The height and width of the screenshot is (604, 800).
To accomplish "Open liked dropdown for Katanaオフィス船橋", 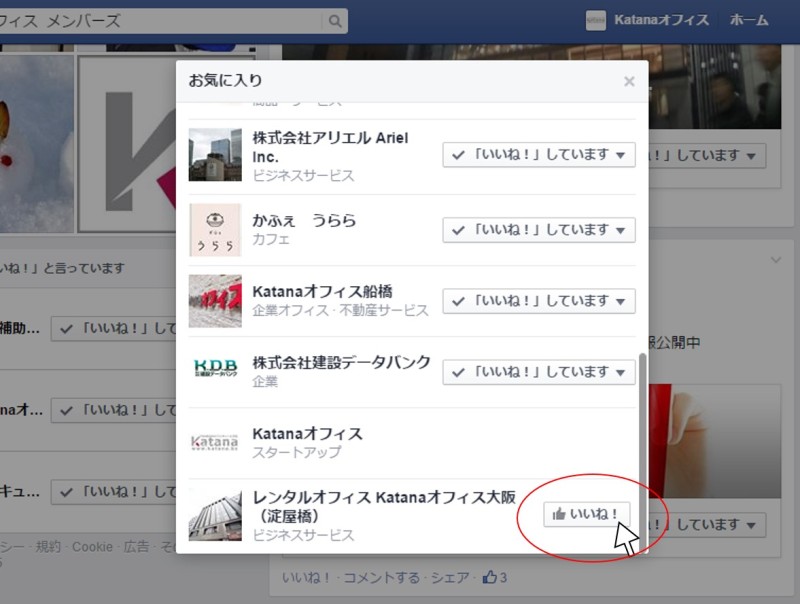I will [539, 301].
